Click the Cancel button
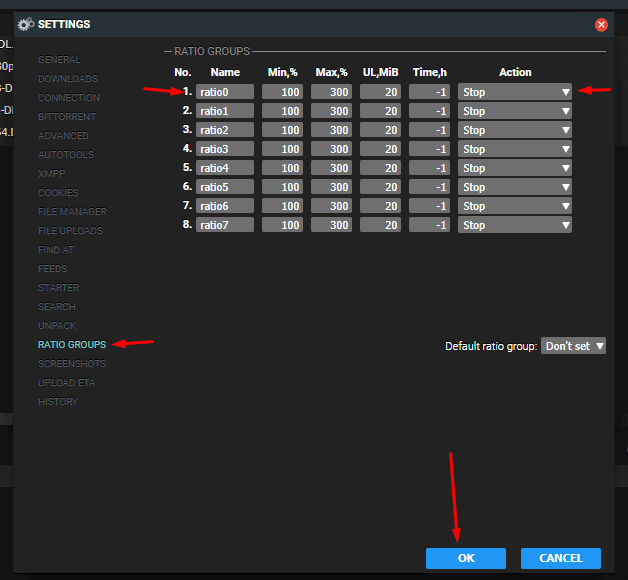628x580 pixels. click(x=560, y=558)
